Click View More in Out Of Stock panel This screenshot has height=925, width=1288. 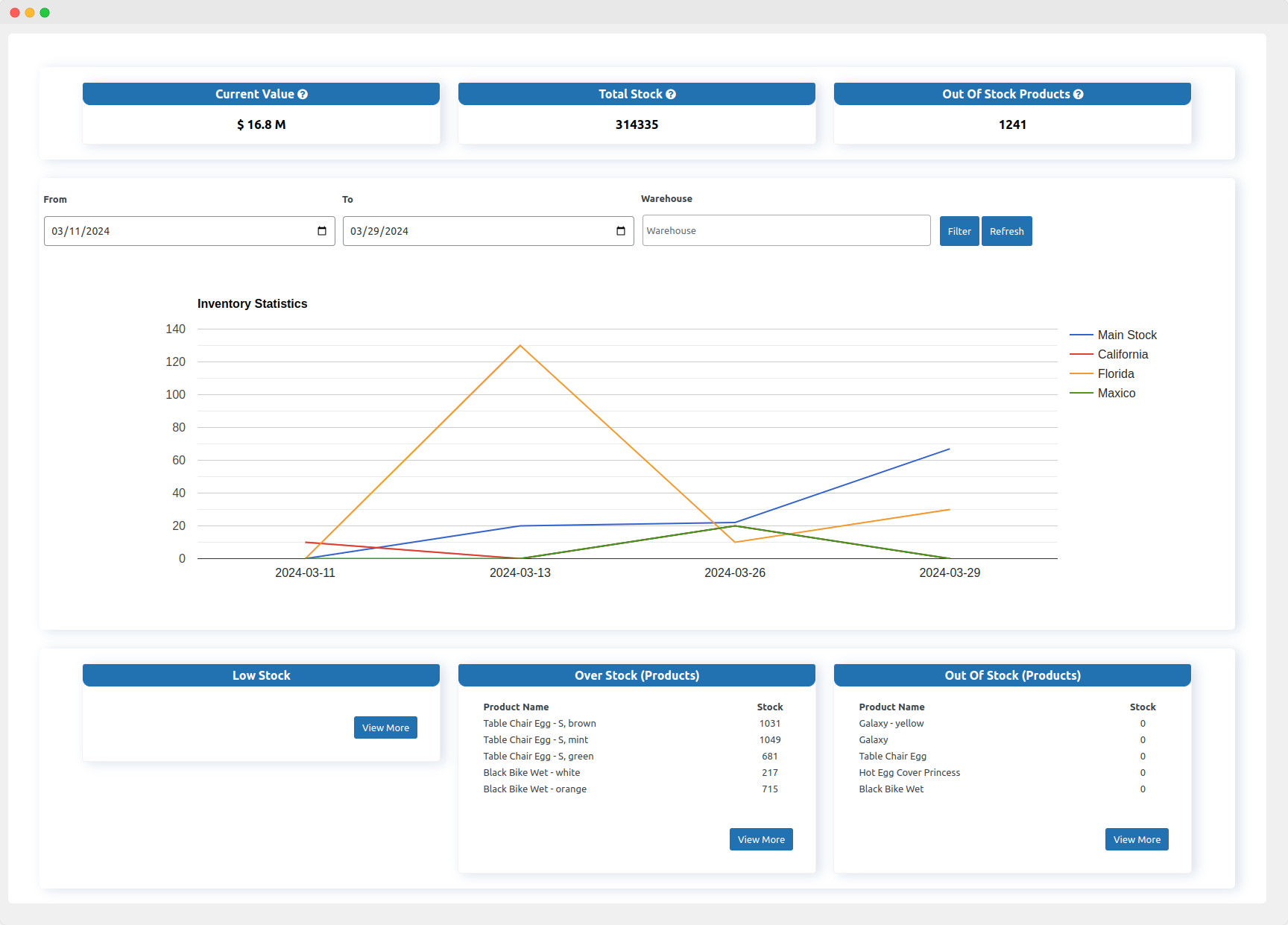[x=1136, y=839]
